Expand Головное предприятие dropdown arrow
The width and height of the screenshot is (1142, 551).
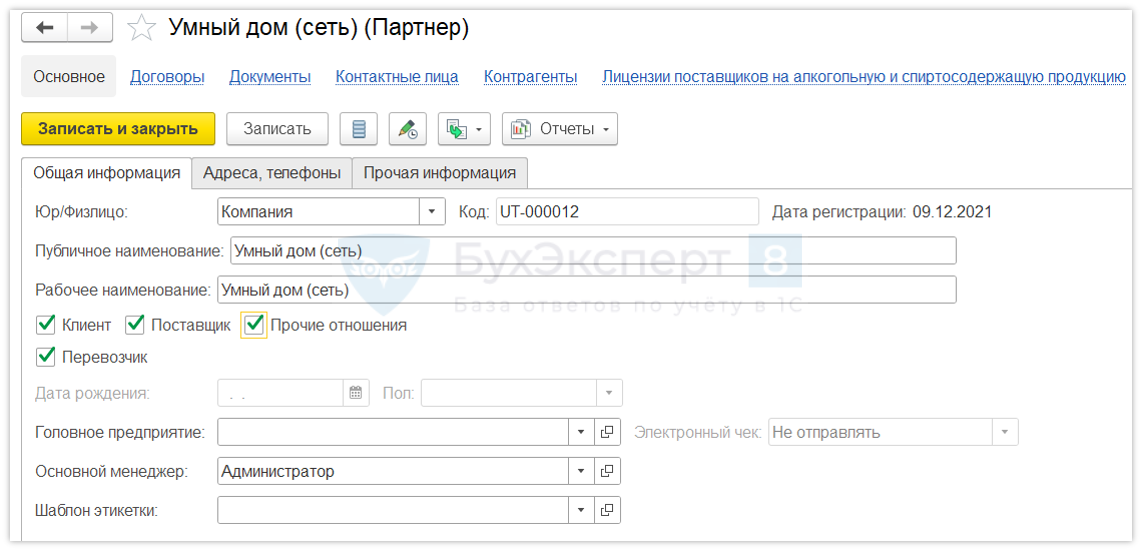click(580, 432)
